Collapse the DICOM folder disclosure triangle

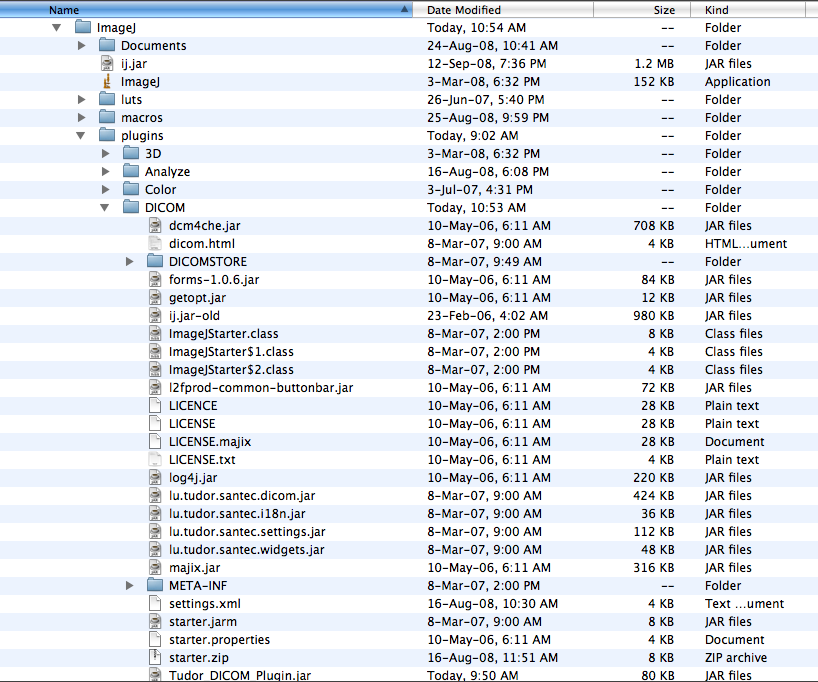[105, 208]
